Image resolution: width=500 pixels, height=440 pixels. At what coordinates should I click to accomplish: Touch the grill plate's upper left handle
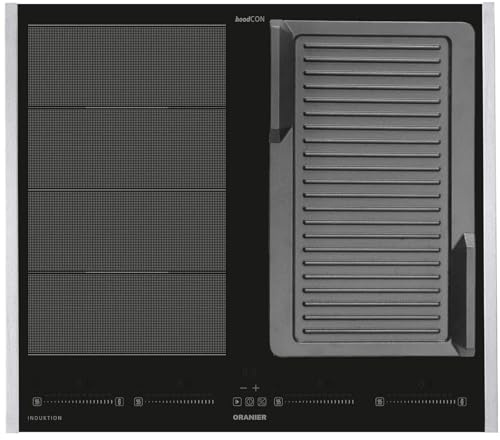[x=280, y=82]
